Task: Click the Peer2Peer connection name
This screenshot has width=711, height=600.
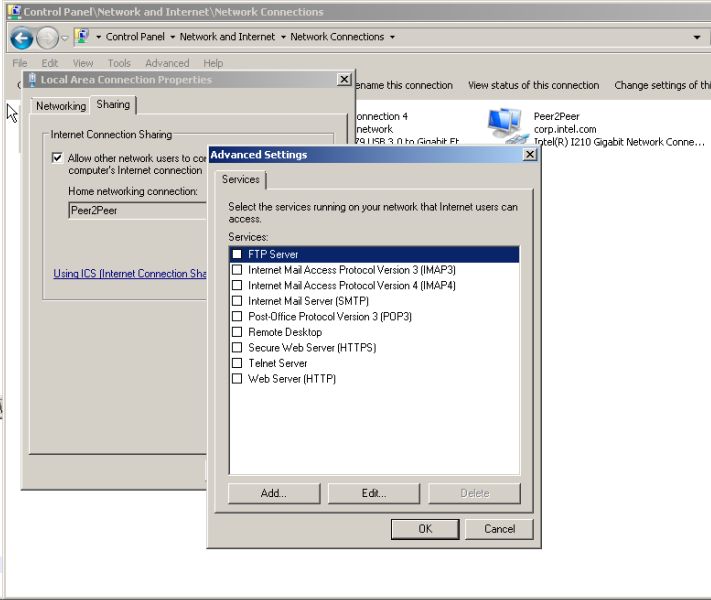Action: click(x=556, y=116)
